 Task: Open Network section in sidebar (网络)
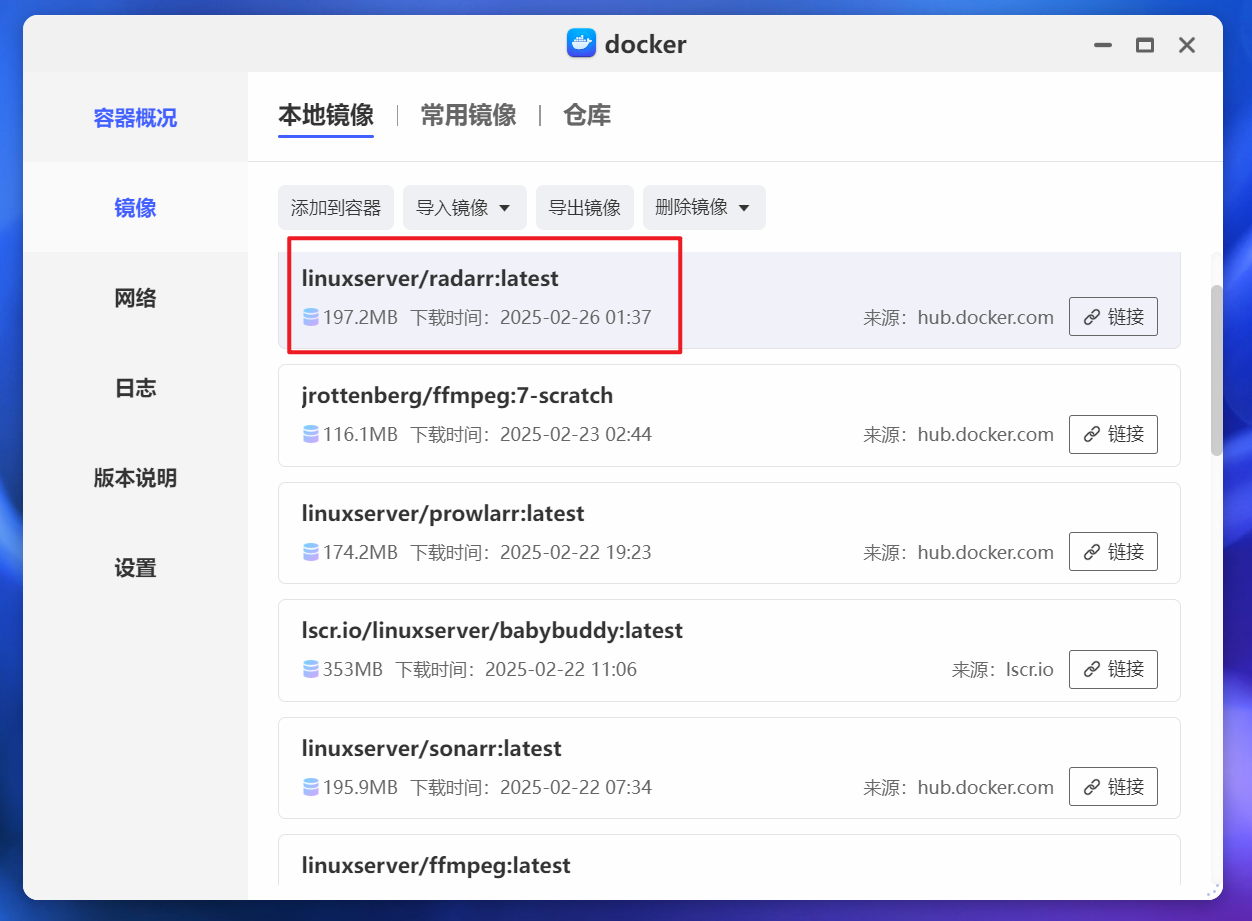coord(135,298)
